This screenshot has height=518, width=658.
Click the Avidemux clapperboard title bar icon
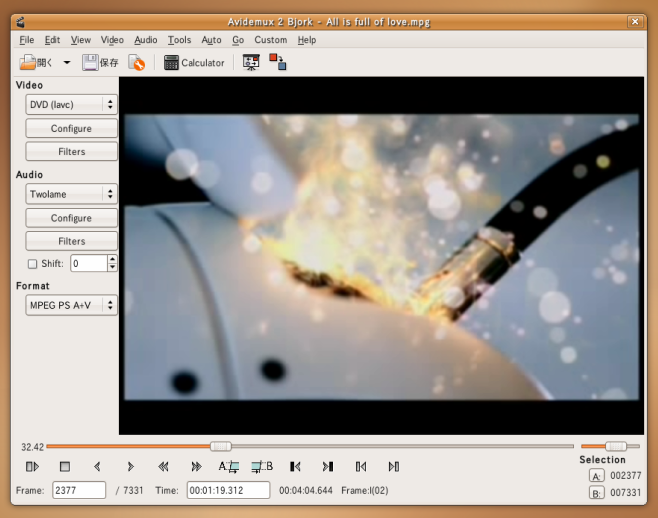[x=21, y=22]
